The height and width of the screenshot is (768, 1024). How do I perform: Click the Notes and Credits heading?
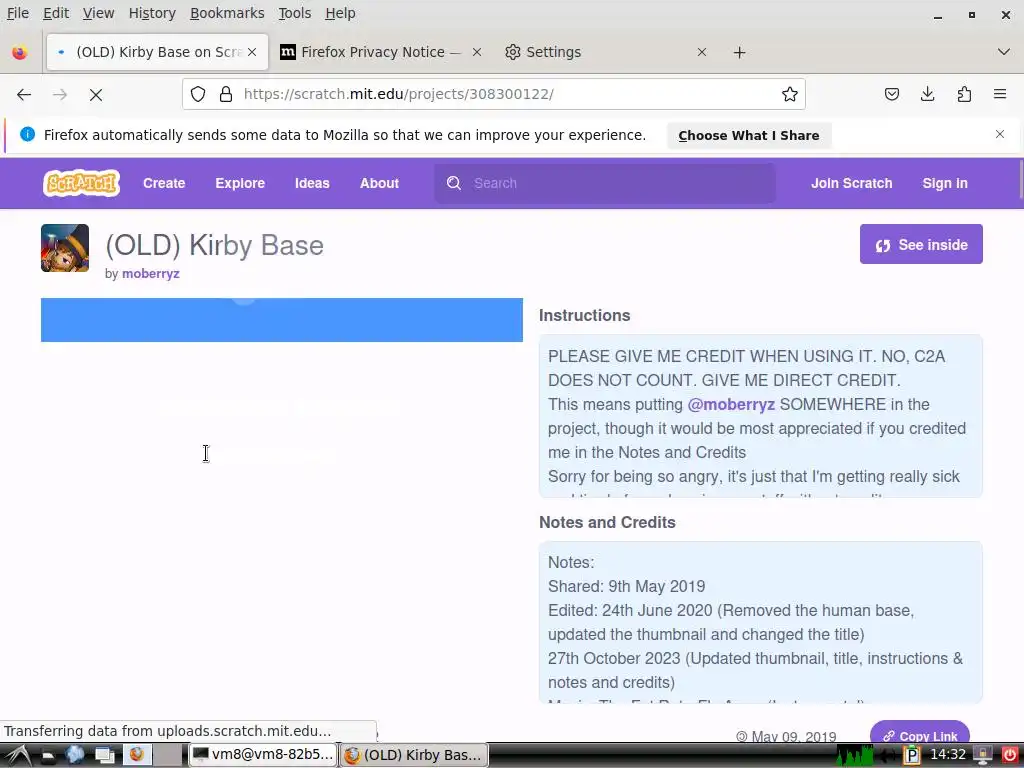pos(607,522)
